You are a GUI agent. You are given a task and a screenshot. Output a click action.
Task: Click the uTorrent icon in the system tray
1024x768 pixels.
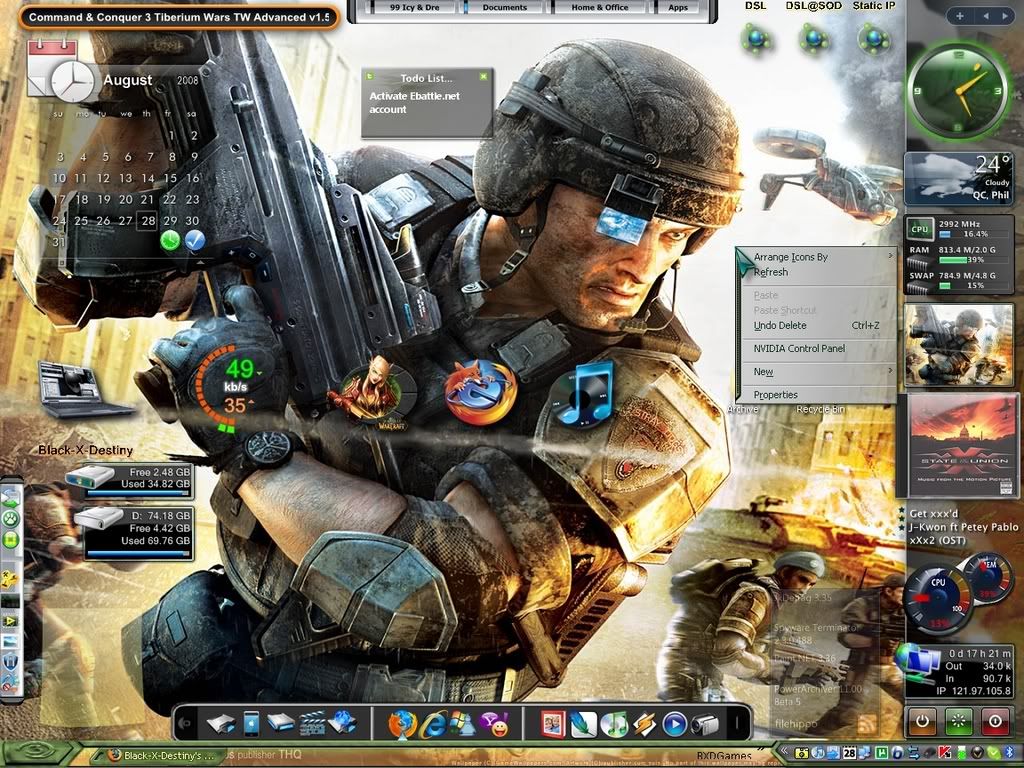(881, 754)
